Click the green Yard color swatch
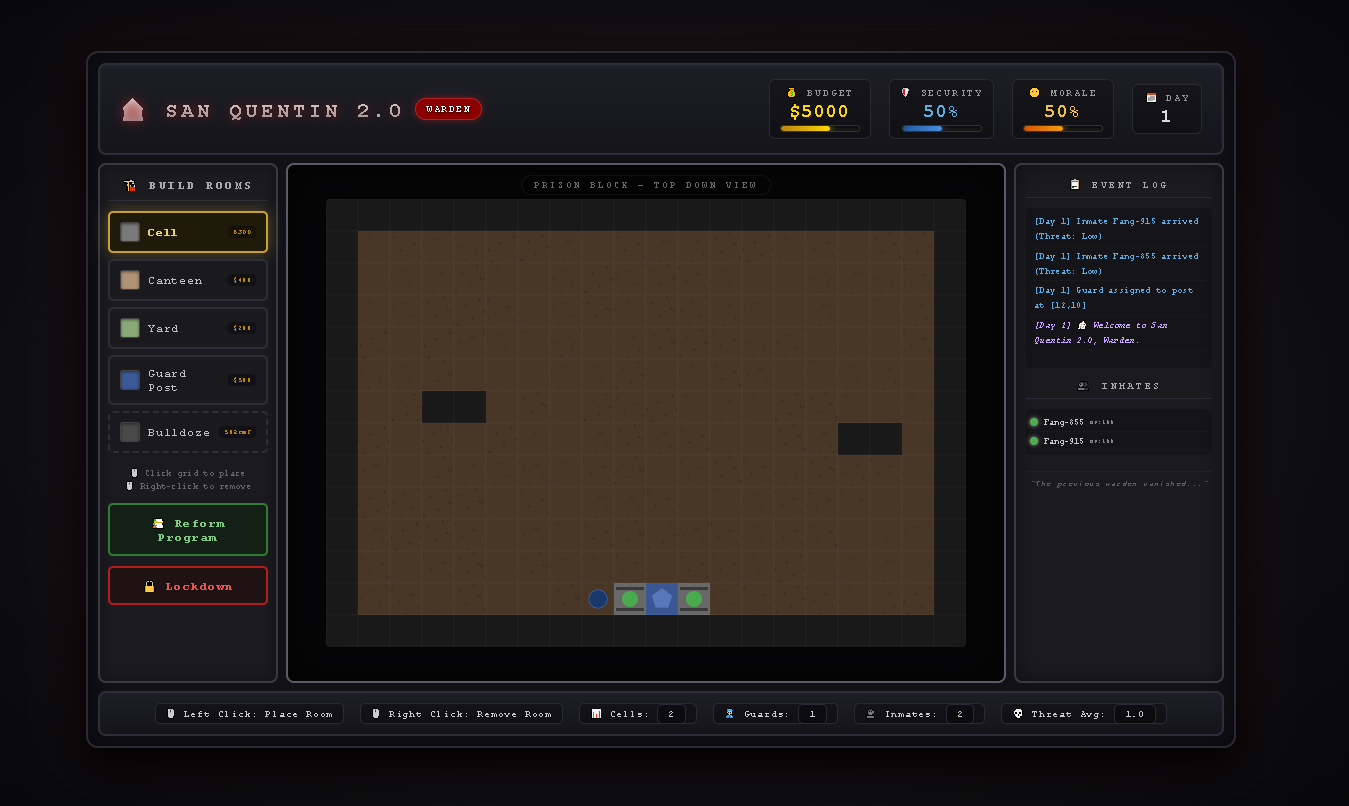 130,328
